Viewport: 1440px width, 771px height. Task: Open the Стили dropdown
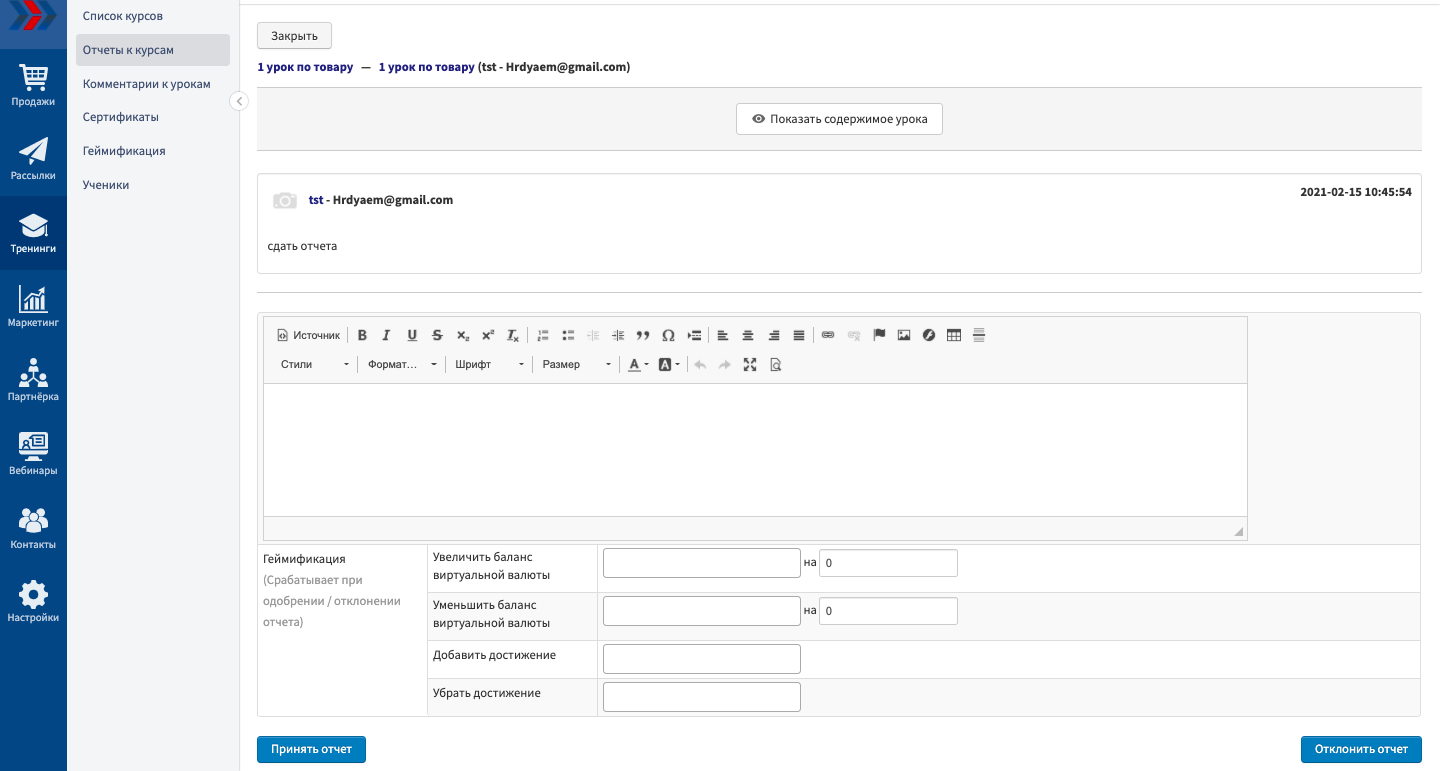[x=314, y=365]
